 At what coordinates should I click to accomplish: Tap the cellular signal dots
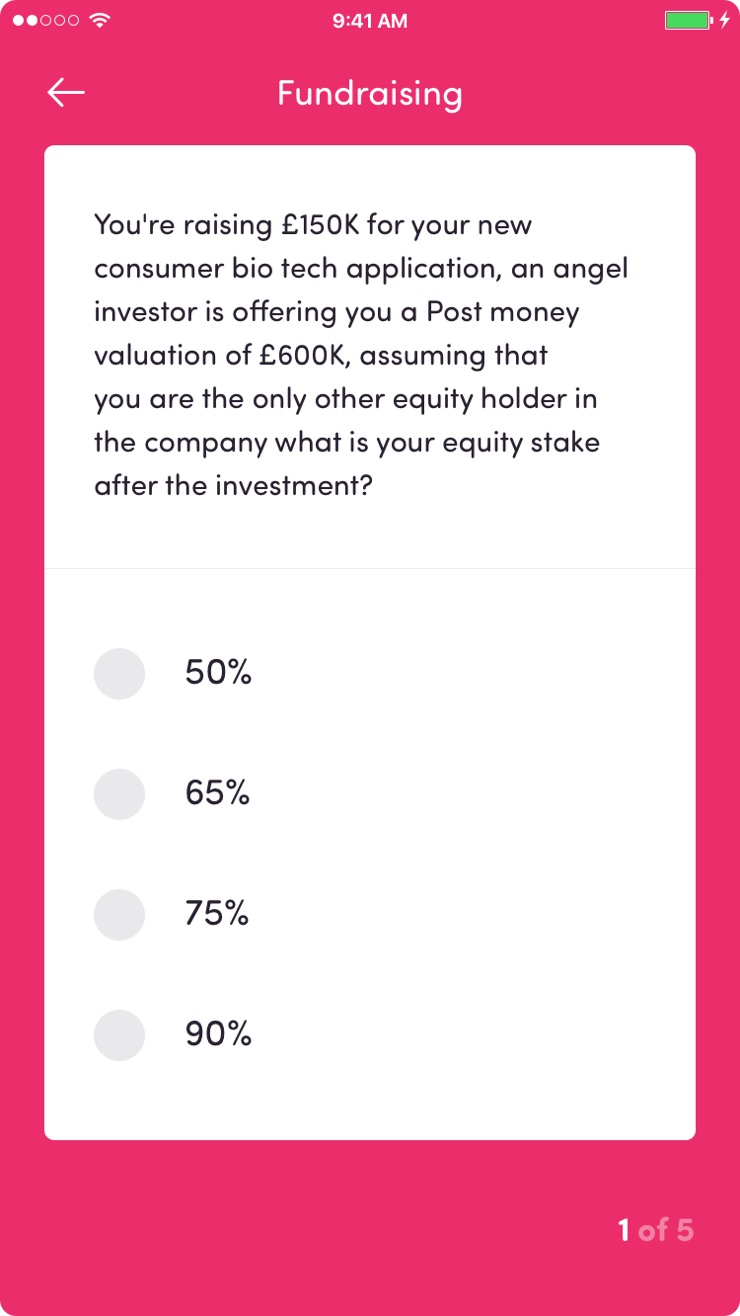pos(45,20)
